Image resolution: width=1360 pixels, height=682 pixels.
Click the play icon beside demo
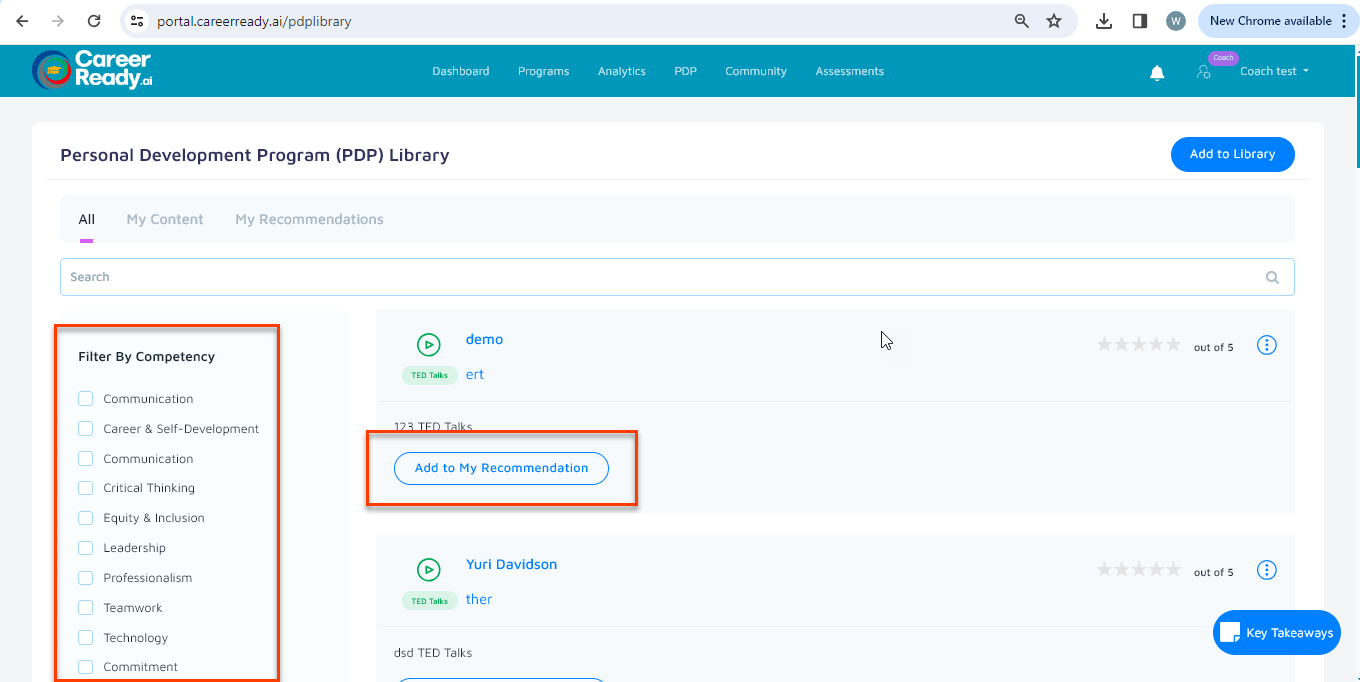[x=428, y=345]
